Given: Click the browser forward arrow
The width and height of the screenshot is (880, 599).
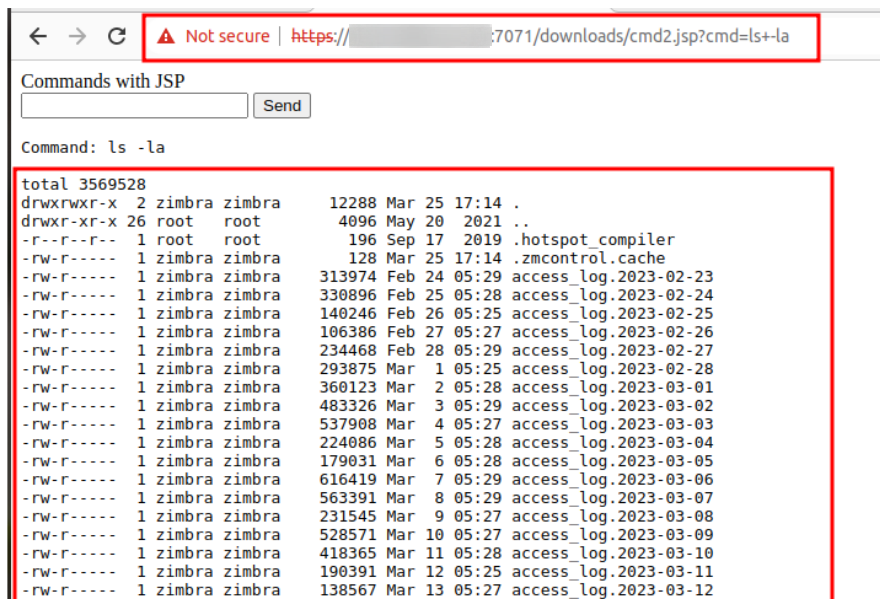Looking at the screenshot, I should point(77,36).
